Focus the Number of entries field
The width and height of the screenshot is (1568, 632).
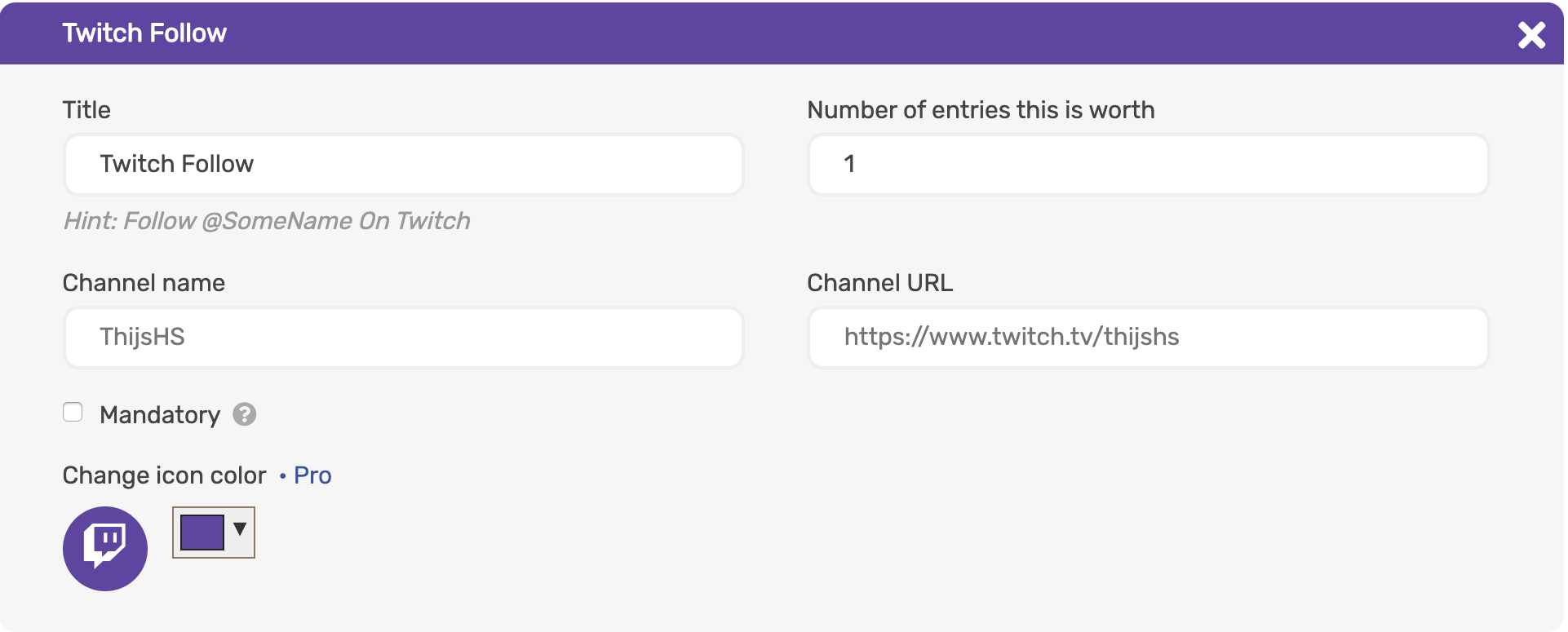coord(1147,164)
